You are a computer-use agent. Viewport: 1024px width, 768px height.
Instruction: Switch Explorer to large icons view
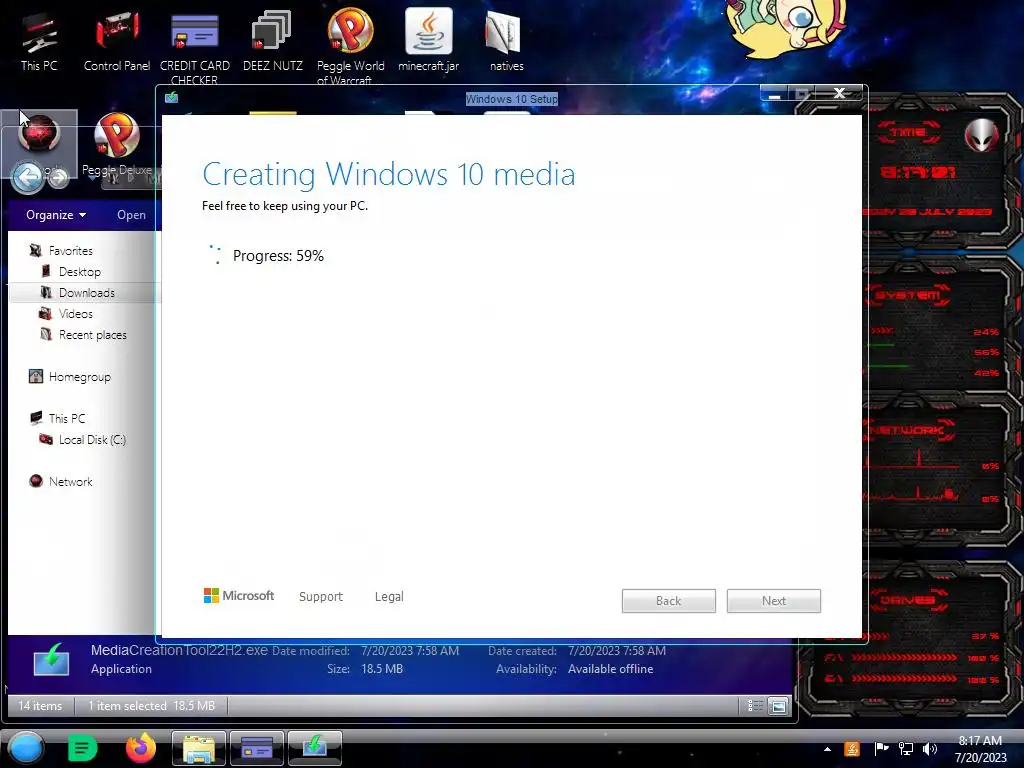[x=778, y=706]
